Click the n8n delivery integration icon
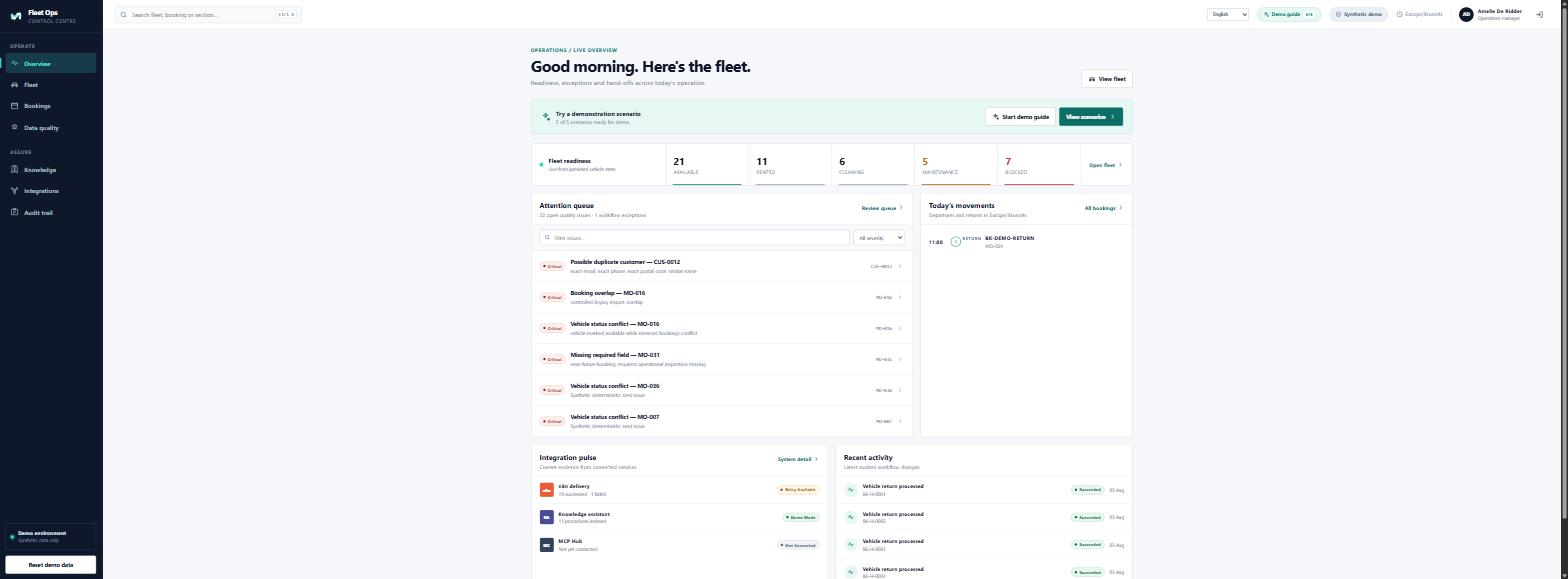The height and width of the screenshot is (579, 1568). (546, 490)
